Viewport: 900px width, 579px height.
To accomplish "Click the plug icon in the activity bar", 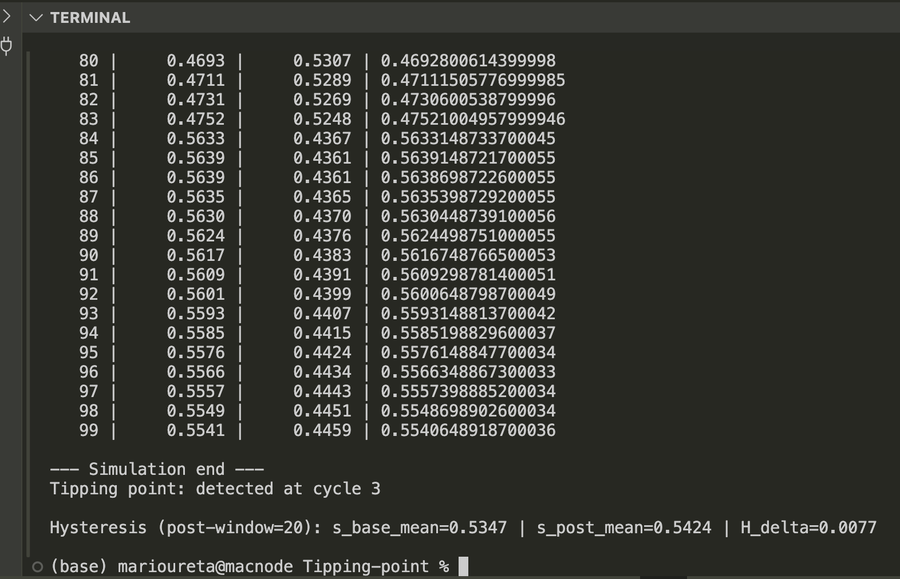I will [7, 45].
